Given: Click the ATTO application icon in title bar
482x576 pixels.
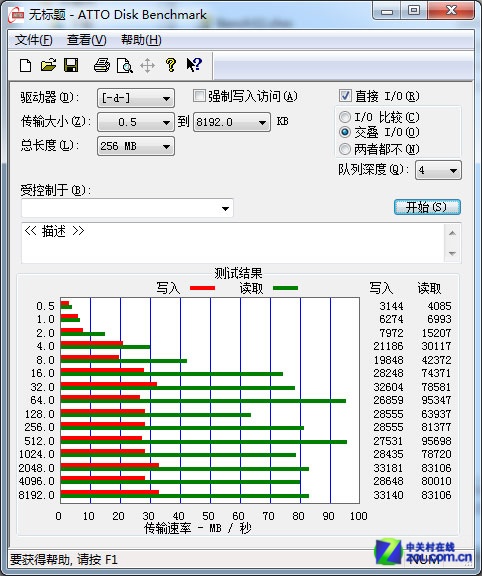Looking at the screenshot, I should [16, 15].
